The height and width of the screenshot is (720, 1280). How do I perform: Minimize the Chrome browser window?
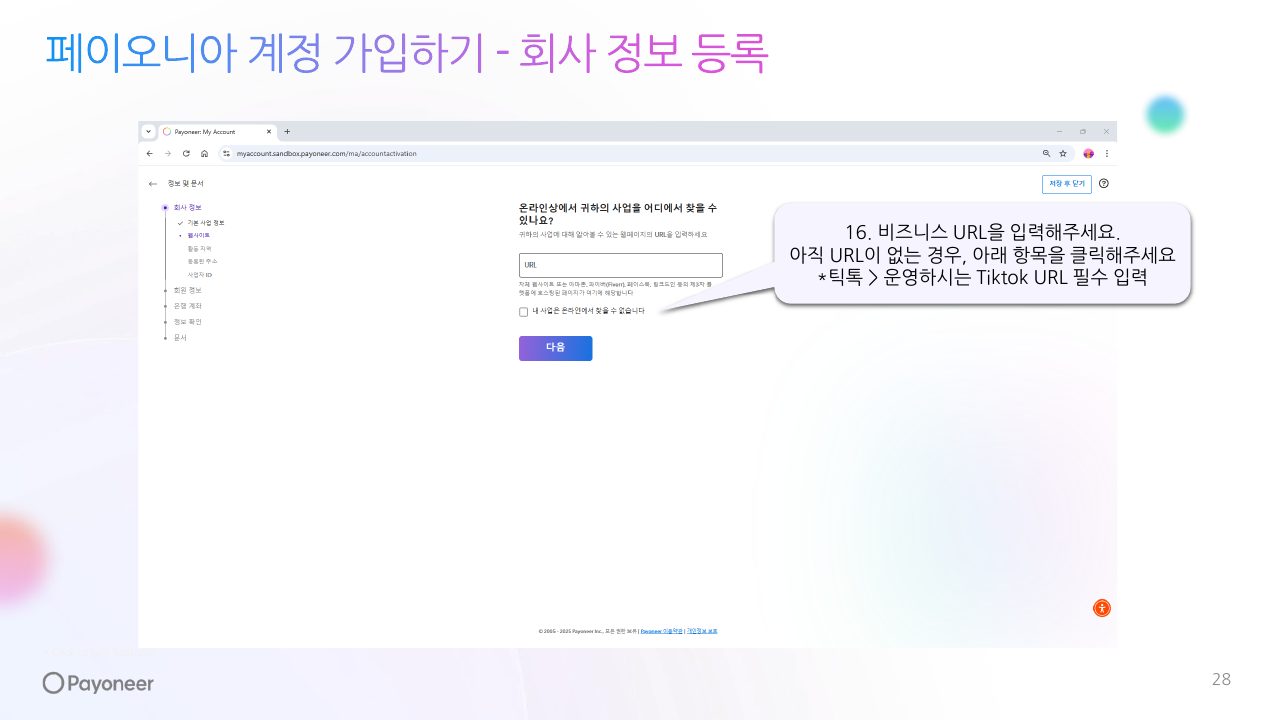(x=1059, y=132)
